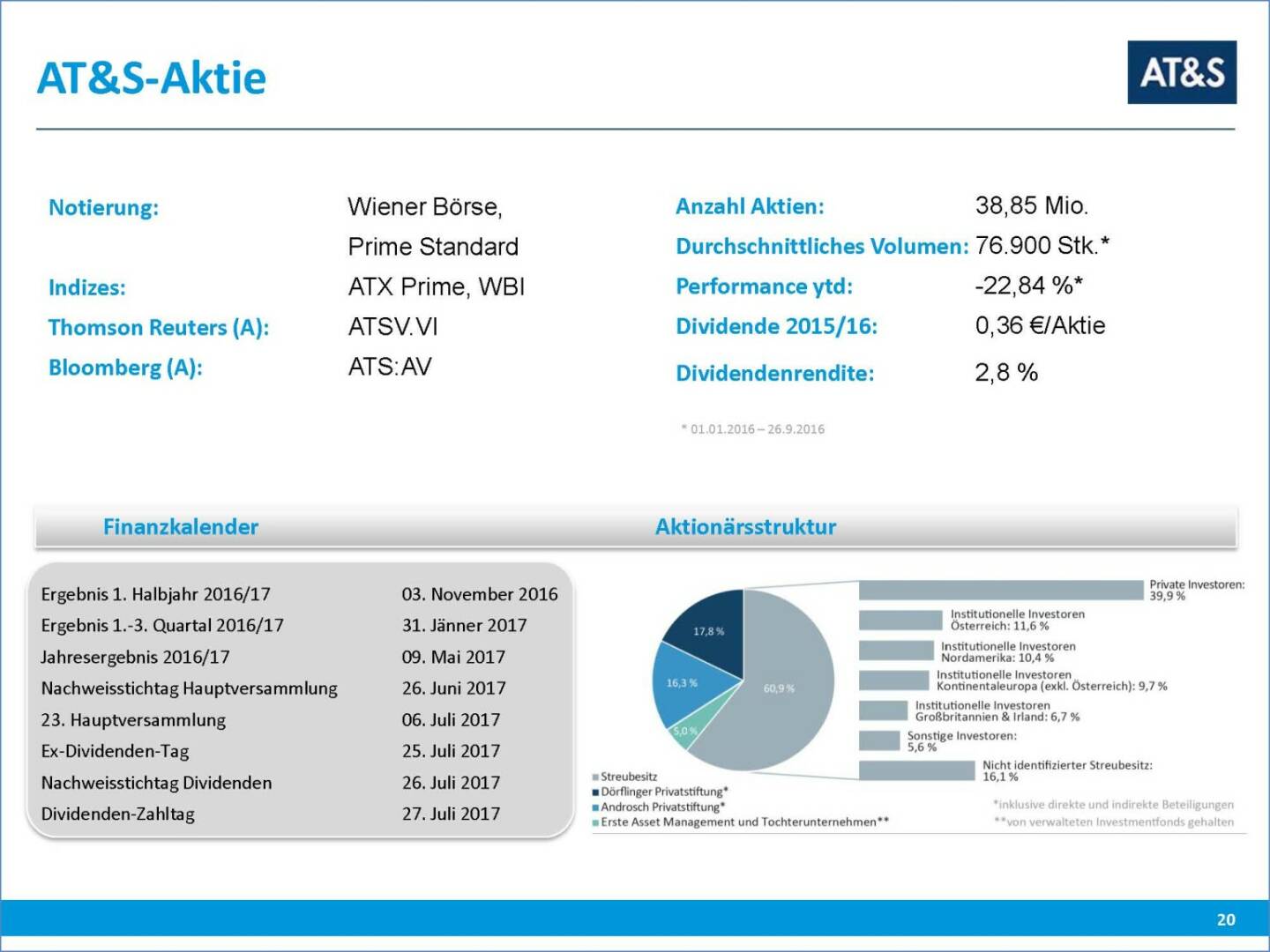
Task: Click the Erste Asset Management legend entry
Action: coord(741,822)
